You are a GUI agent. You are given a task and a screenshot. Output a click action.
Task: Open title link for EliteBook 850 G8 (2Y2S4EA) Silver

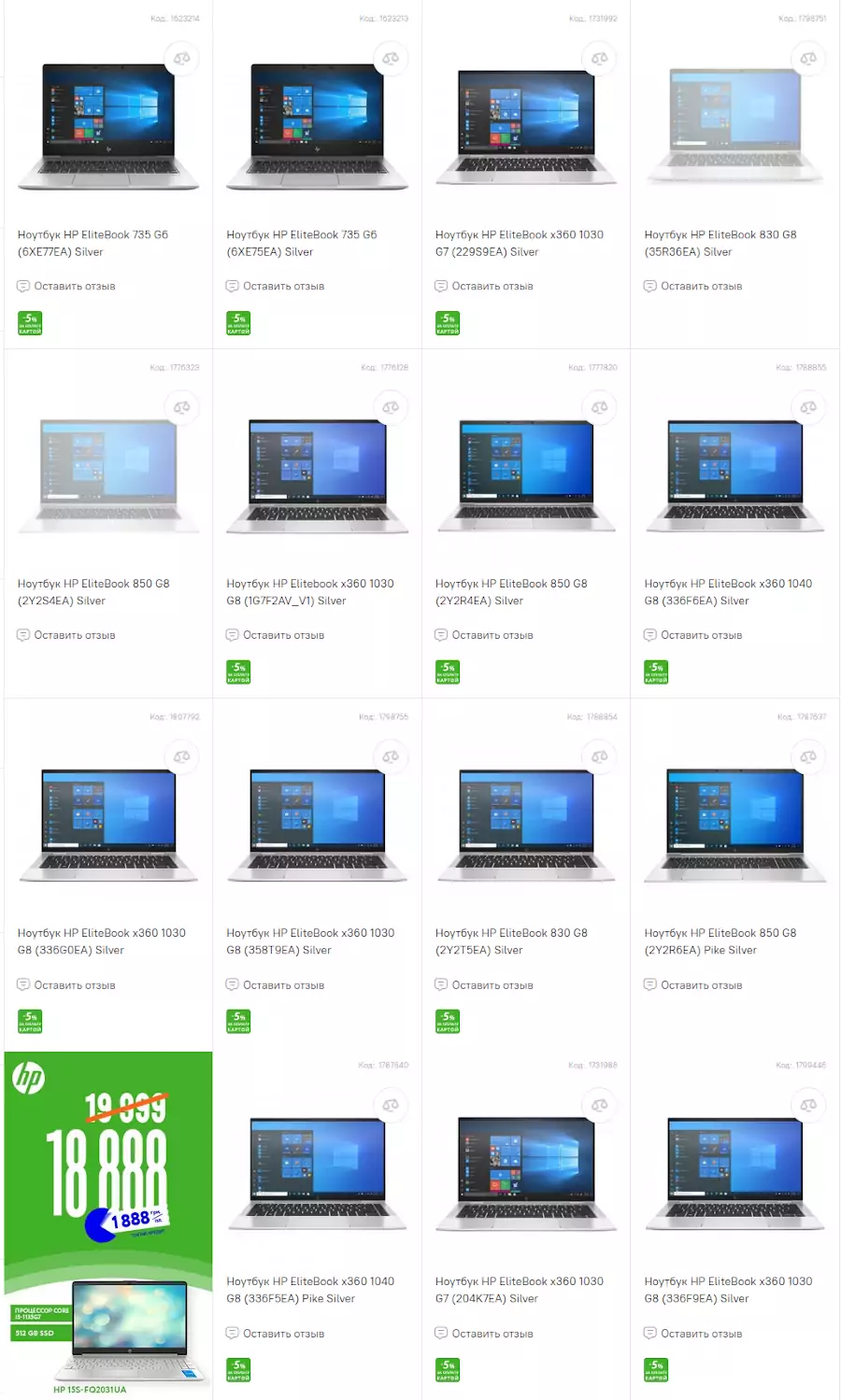click(x=93, y=592)
